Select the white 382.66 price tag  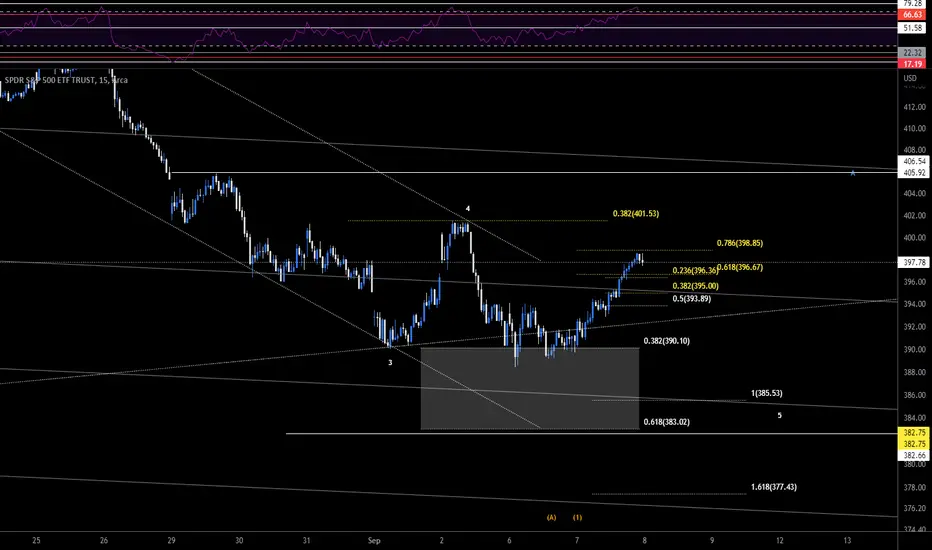click(915, 455)
